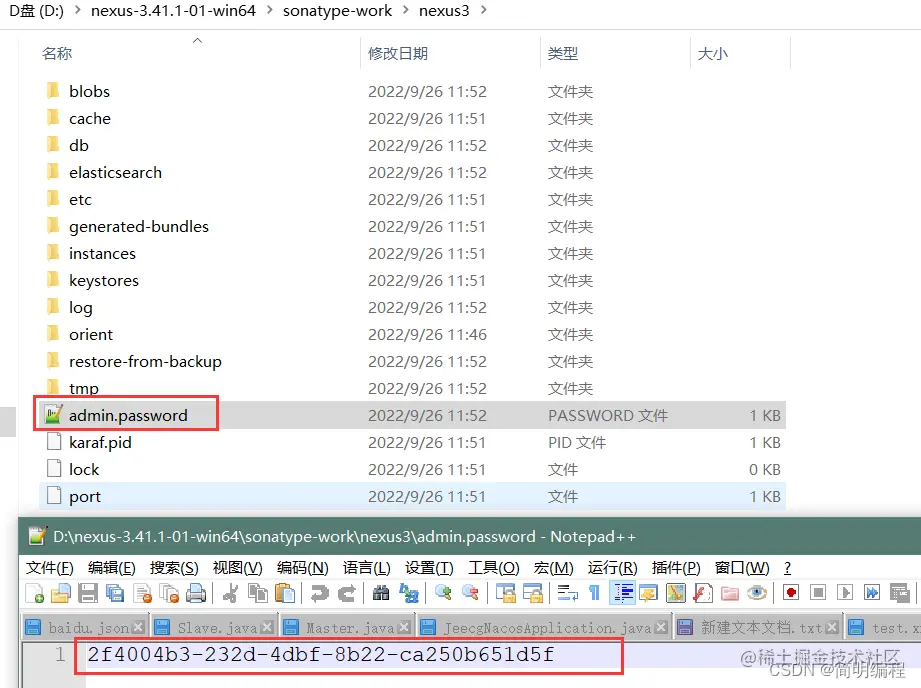Cut selection with the scissors icon
The height and width of the screenshot is (688, 921).
pyautogui.click(x=230, y=593)
